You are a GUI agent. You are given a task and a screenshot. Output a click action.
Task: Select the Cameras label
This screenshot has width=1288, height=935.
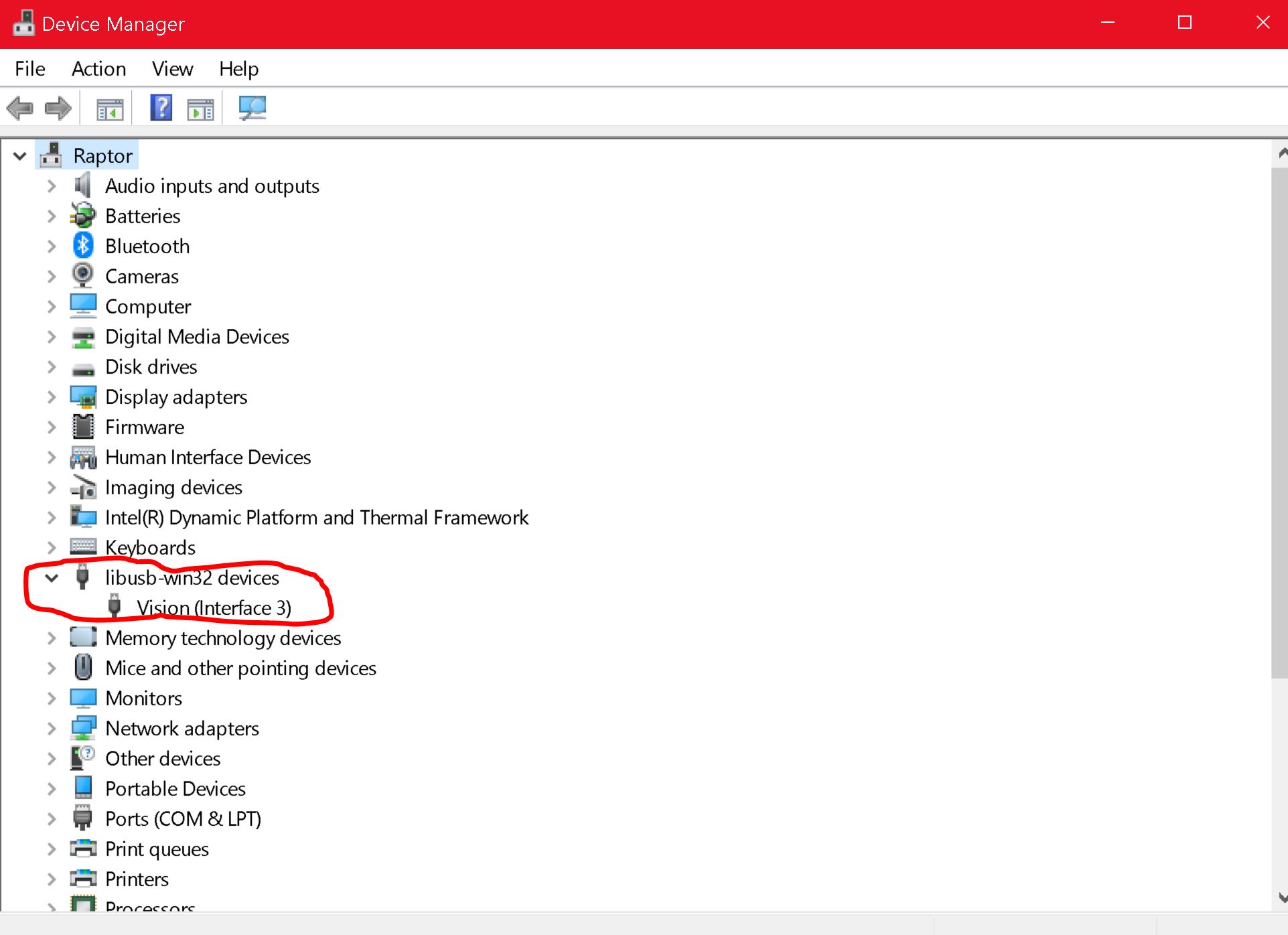141,276
